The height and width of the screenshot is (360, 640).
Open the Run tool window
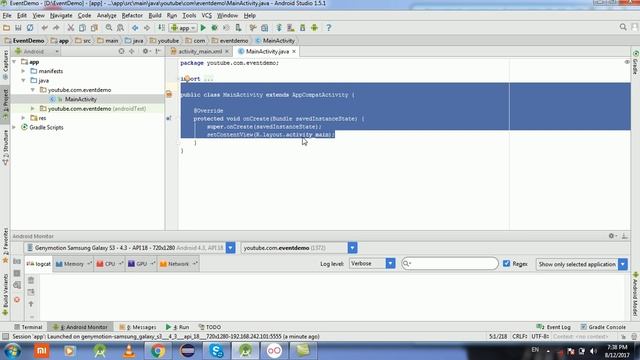point(178,327)
